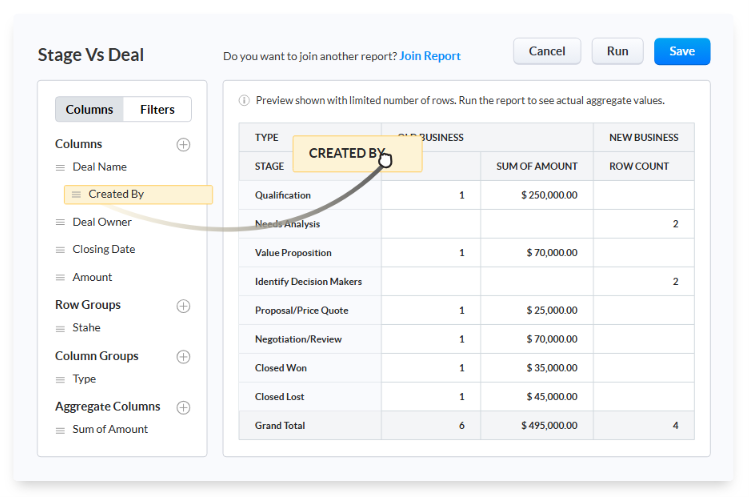
Task: Click the handle icon beside Type group
Action: (60, 379)
